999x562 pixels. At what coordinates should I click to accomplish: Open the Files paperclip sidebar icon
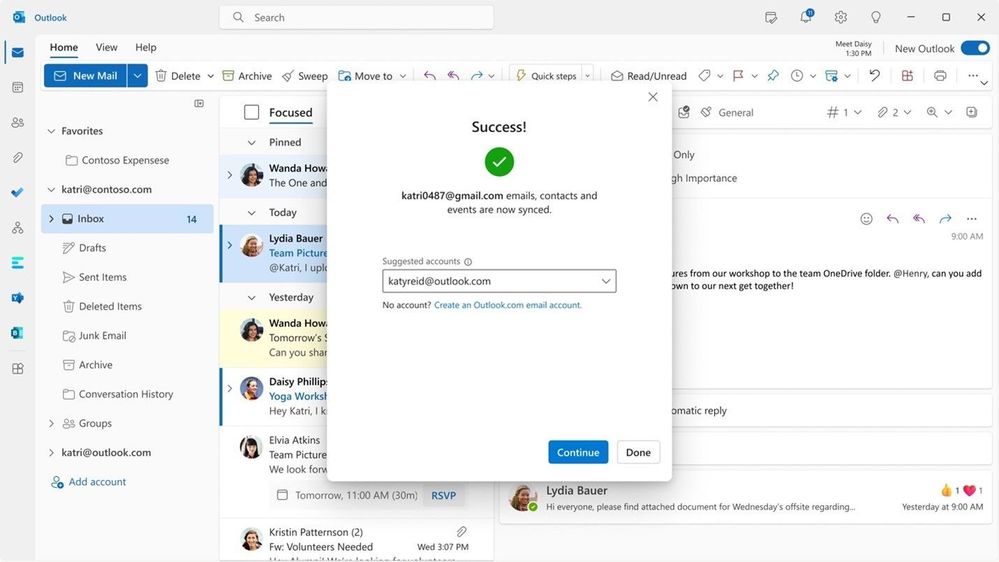[18, 157]
